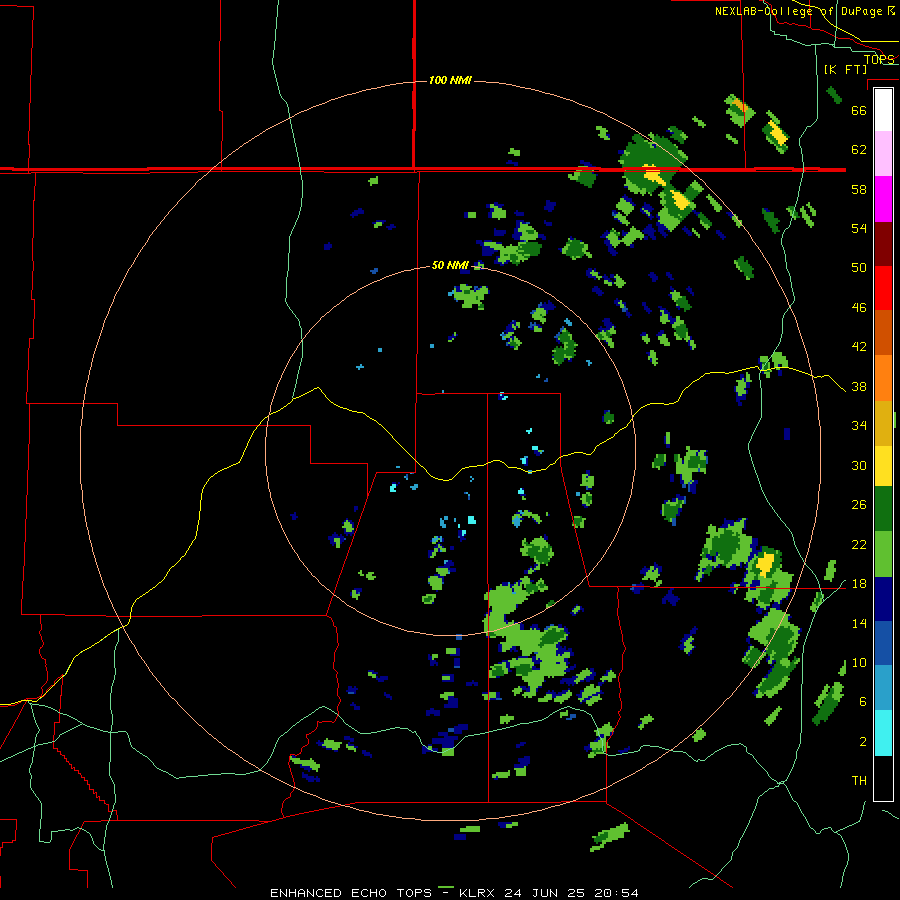Click the dark orange legend swatch between 42 and 46
Image resolution: width=900 pixels, height=900 pixels.
tap(883, 333)
